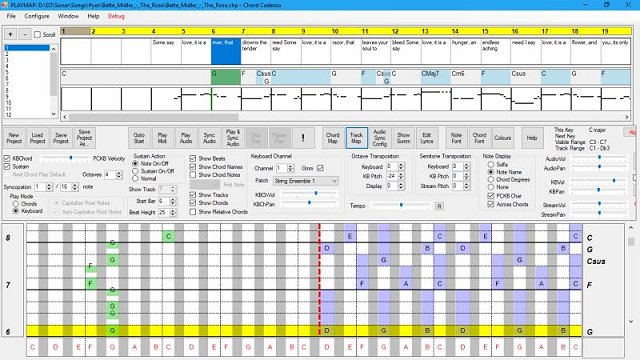Increase the Octaves stepper value
Screen dimensions: 640x360
[x=119, y=173]
